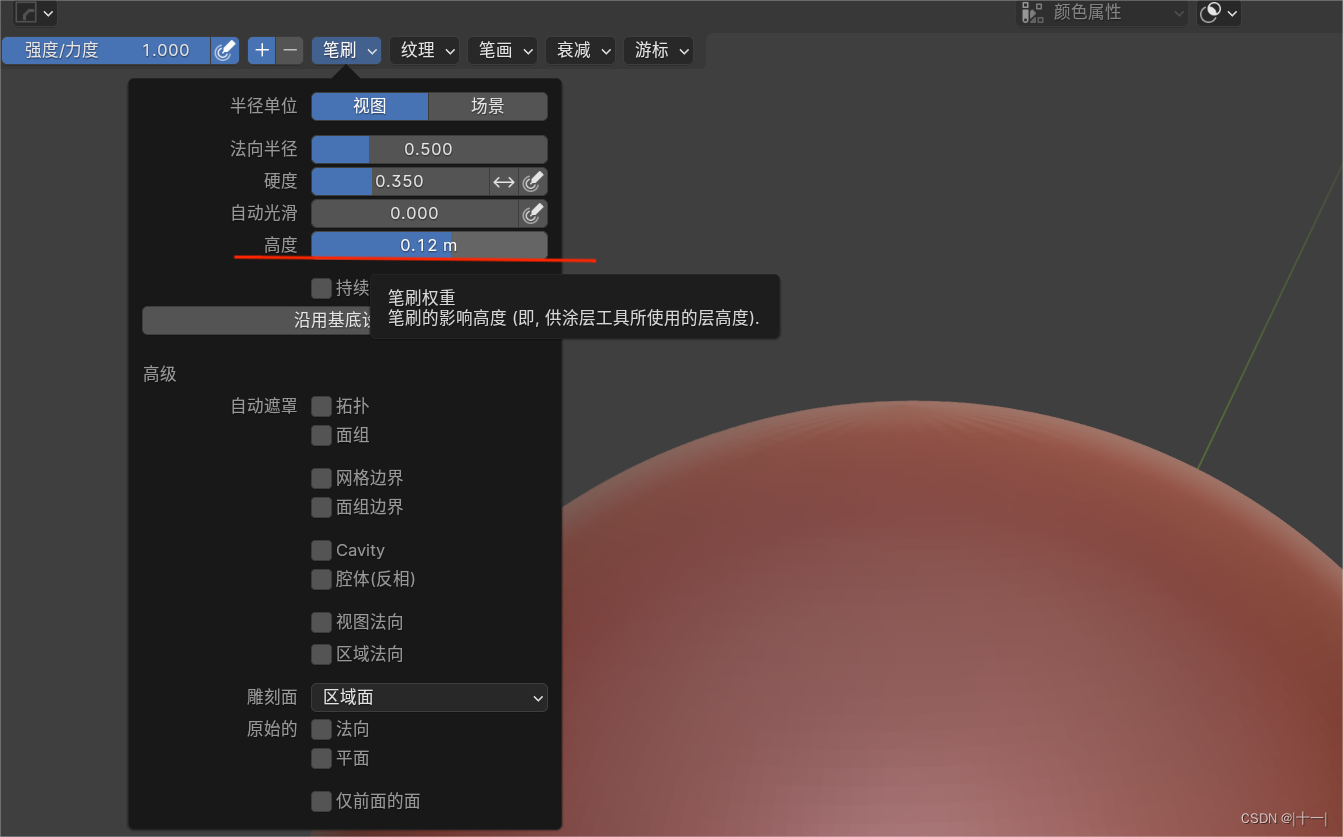Enable original 法向 checkbox
Image resolution: width=1343 pixels, height=837 pixels.
tap(321, 729)
